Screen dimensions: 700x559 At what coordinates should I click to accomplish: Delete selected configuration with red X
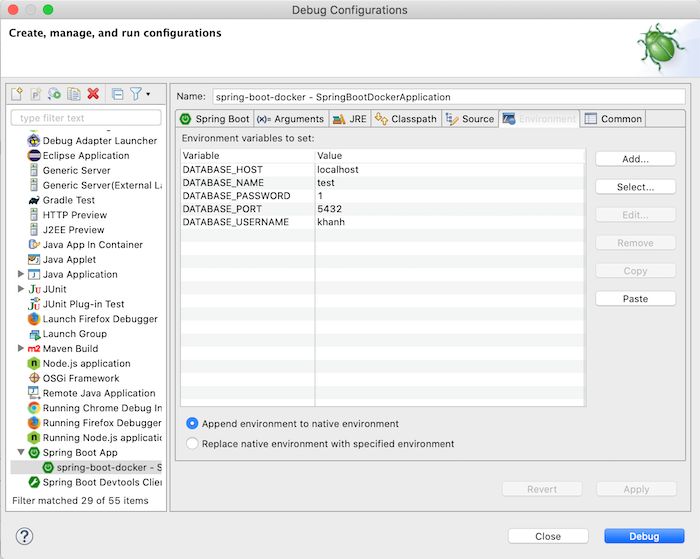click(x=93, y=94)
